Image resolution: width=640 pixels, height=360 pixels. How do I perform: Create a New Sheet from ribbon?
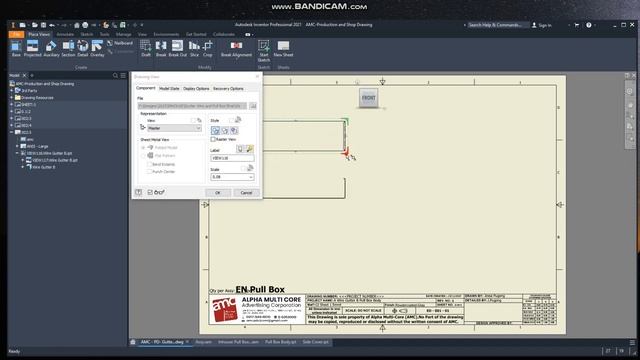283,49
